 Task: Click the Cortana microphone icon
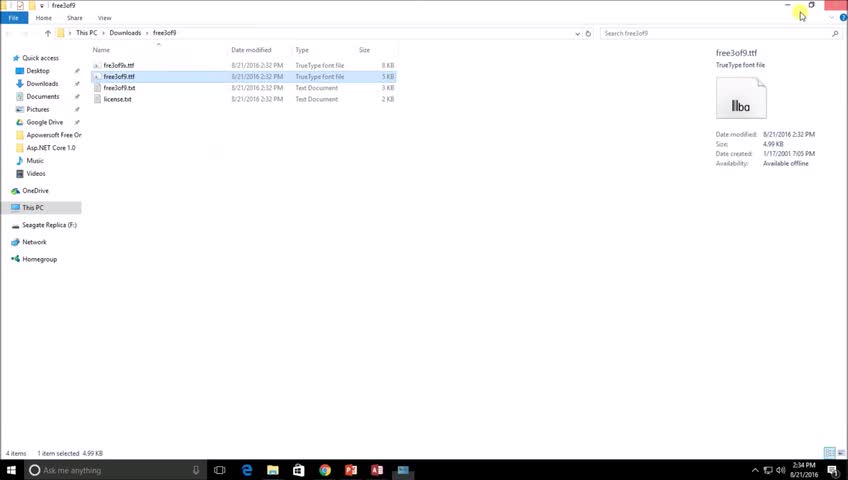196,470
